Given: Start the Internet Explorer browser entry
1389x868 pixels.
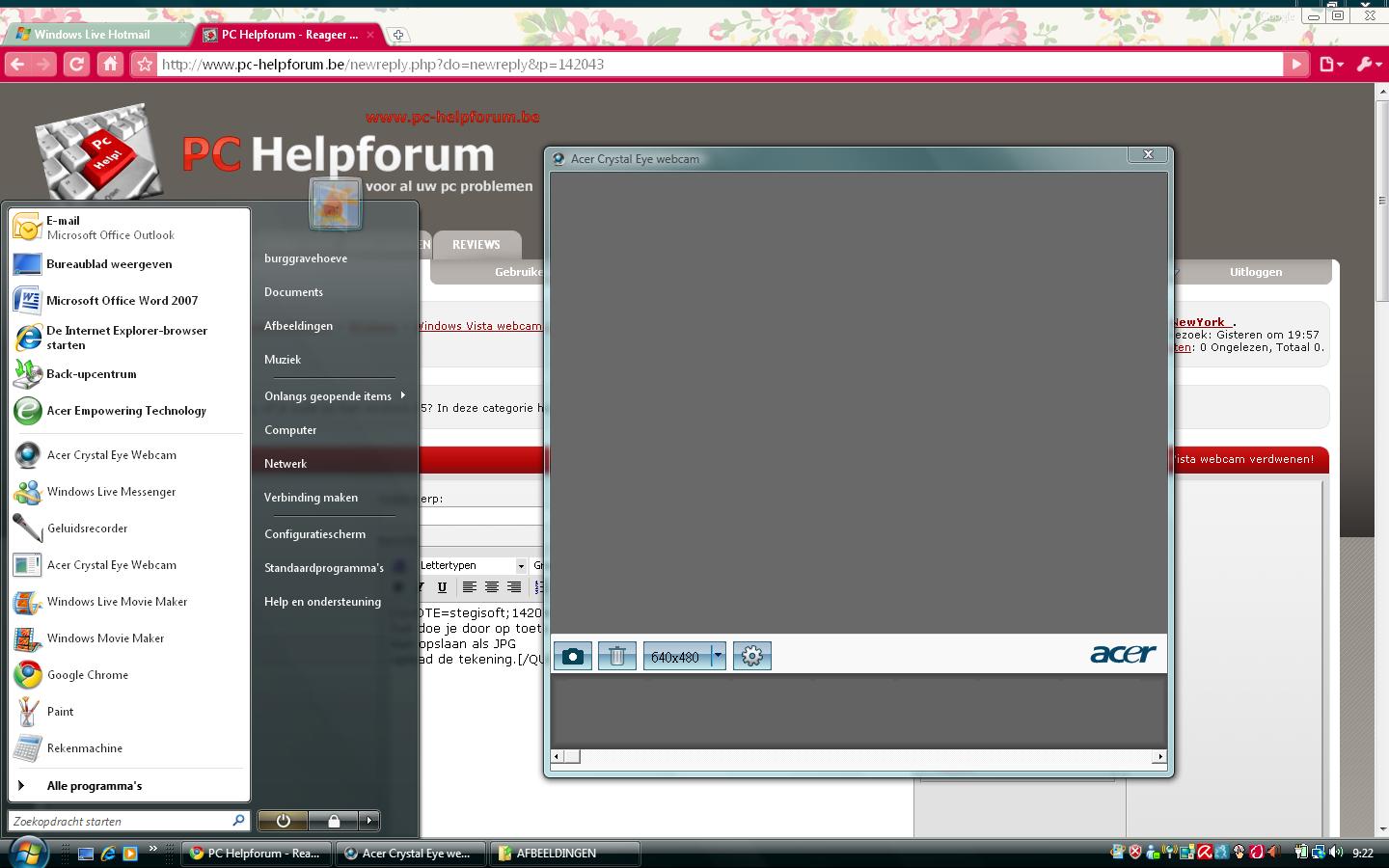Looking at the screenshot, I should point(129,338).
